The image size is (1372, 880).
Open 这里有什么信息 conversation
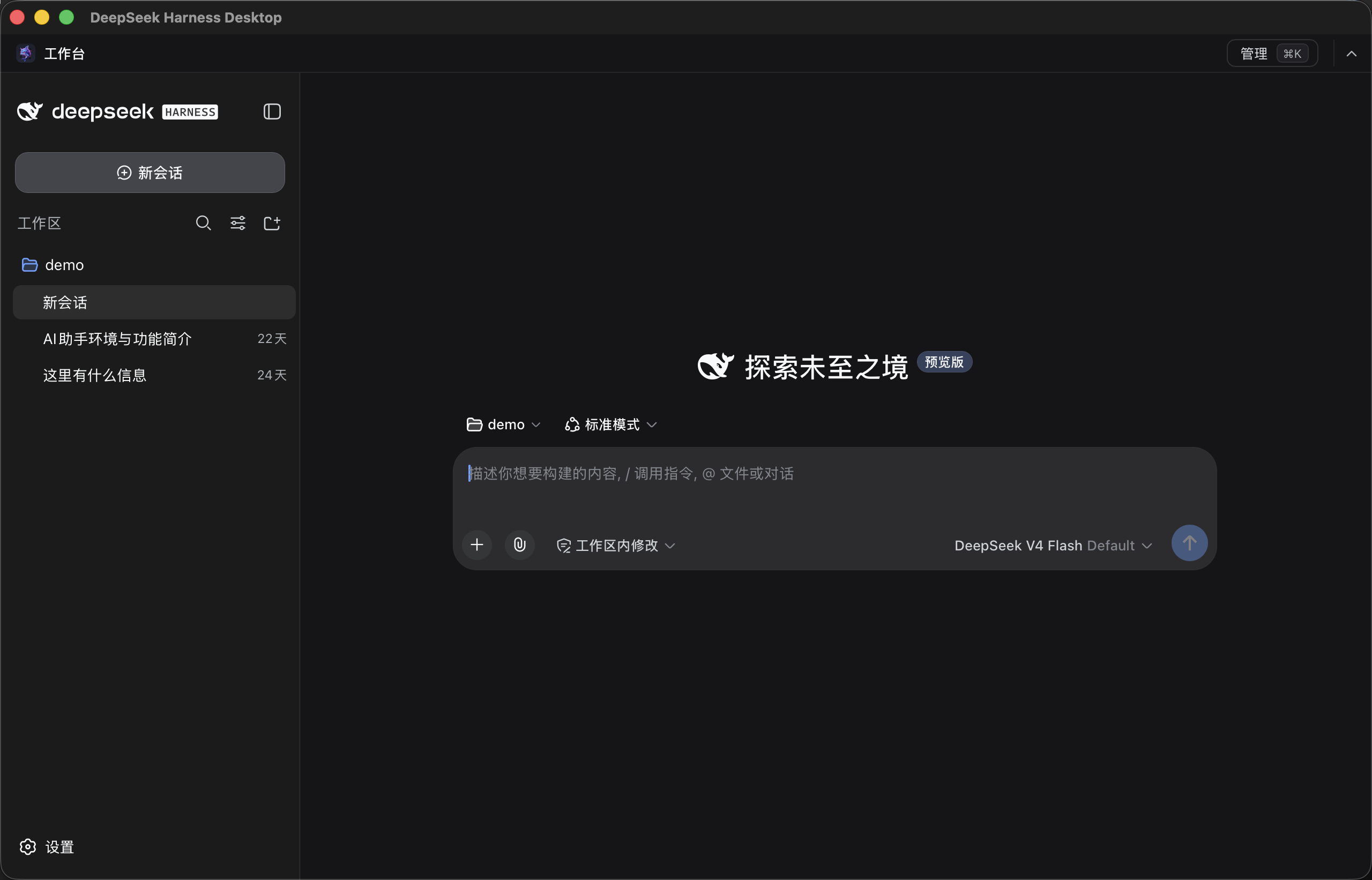tap(154, 375)
